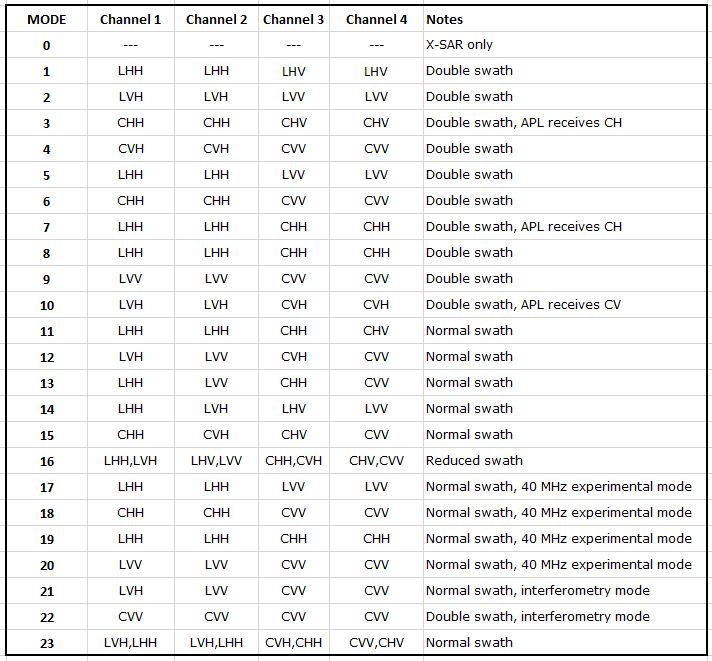The image size is (712, 661).
Task: Click the Notes column header cell
Action: (564, 19)
